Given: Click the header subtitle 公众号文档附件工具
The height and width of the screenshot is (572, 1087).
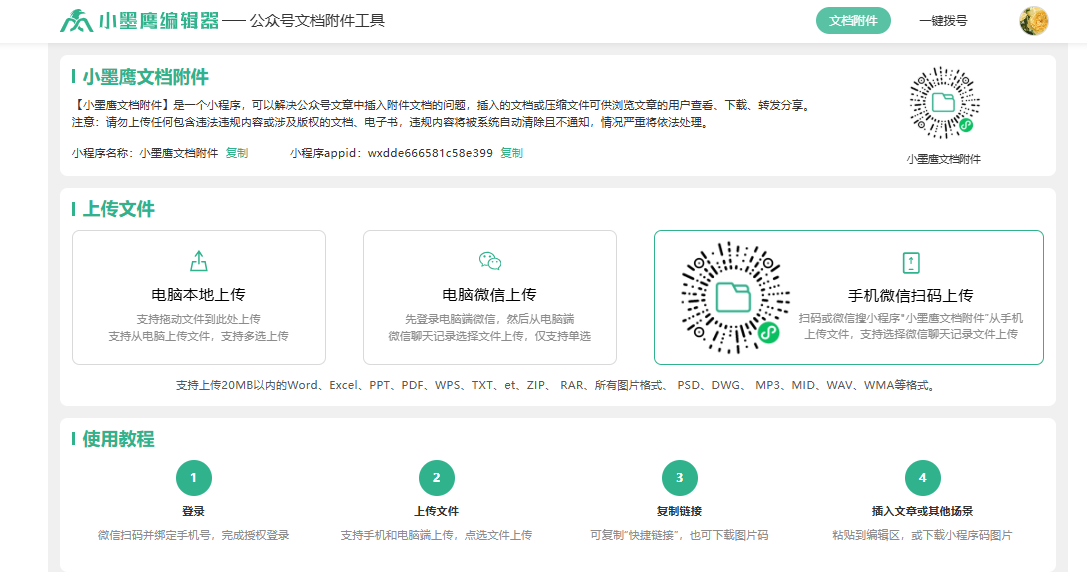Looking at the screenshot, I should click(x=318, y=21).
